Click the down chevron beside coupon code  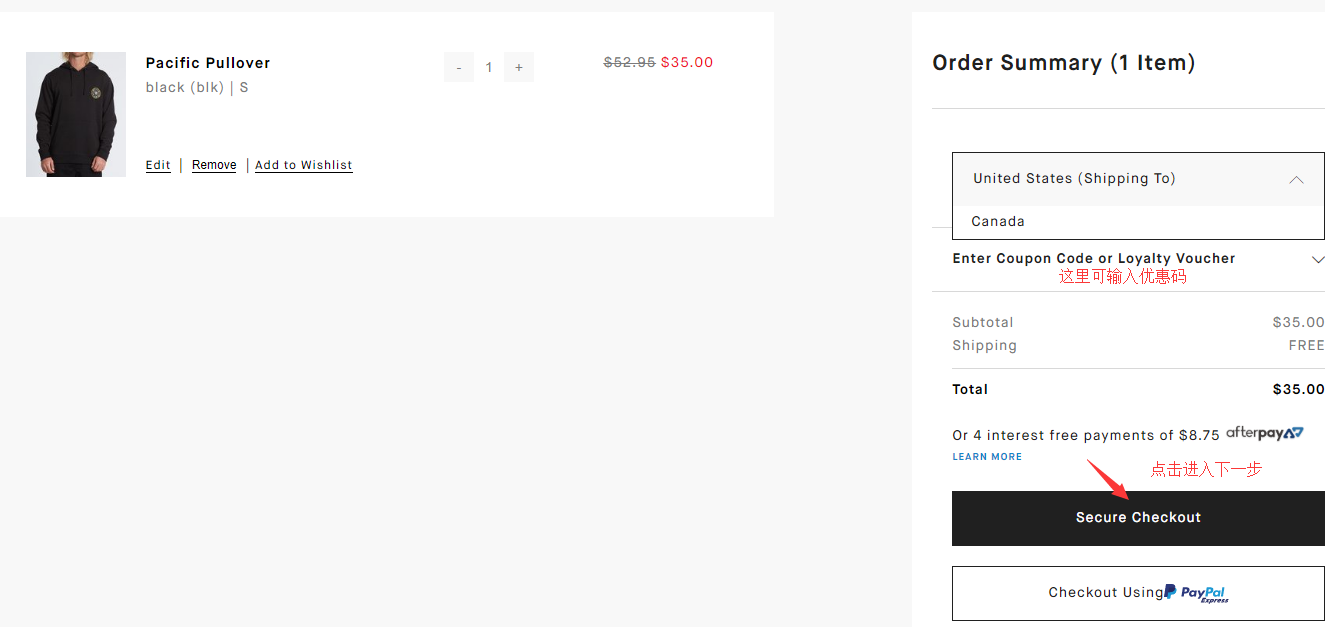pos(1317,259)
